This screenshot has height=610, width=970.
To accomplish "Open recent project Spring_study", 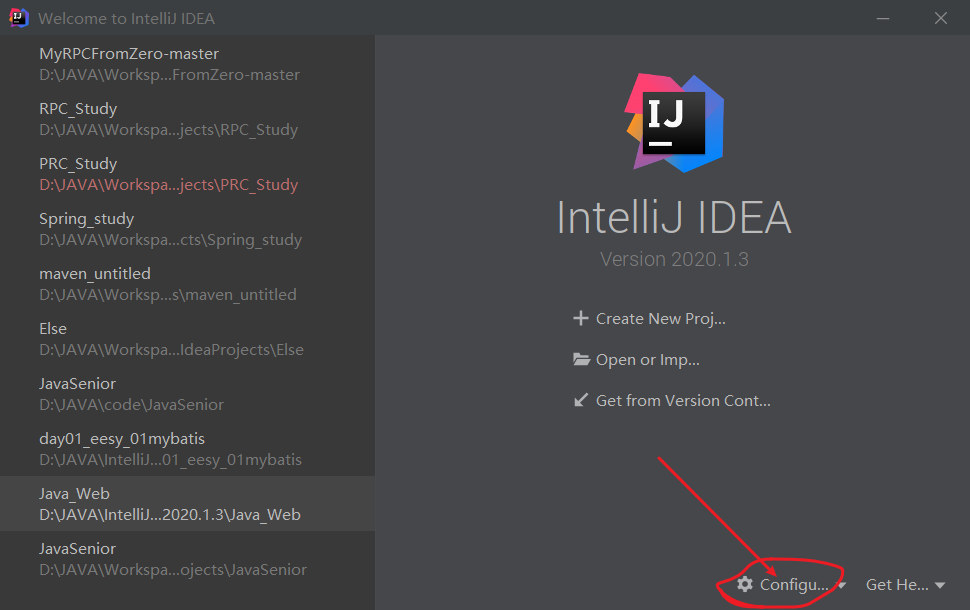I will point(187,229).
